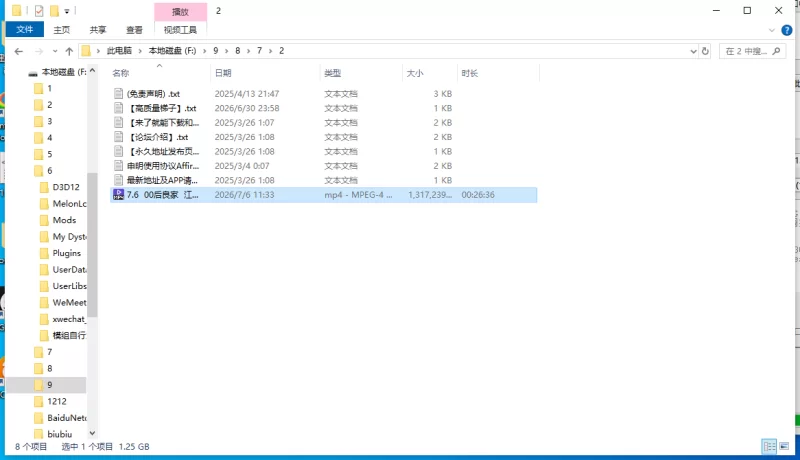Screen dimensions: 800x460
Task: Select folder 3 in navigation tree
Action: (49, 121)
